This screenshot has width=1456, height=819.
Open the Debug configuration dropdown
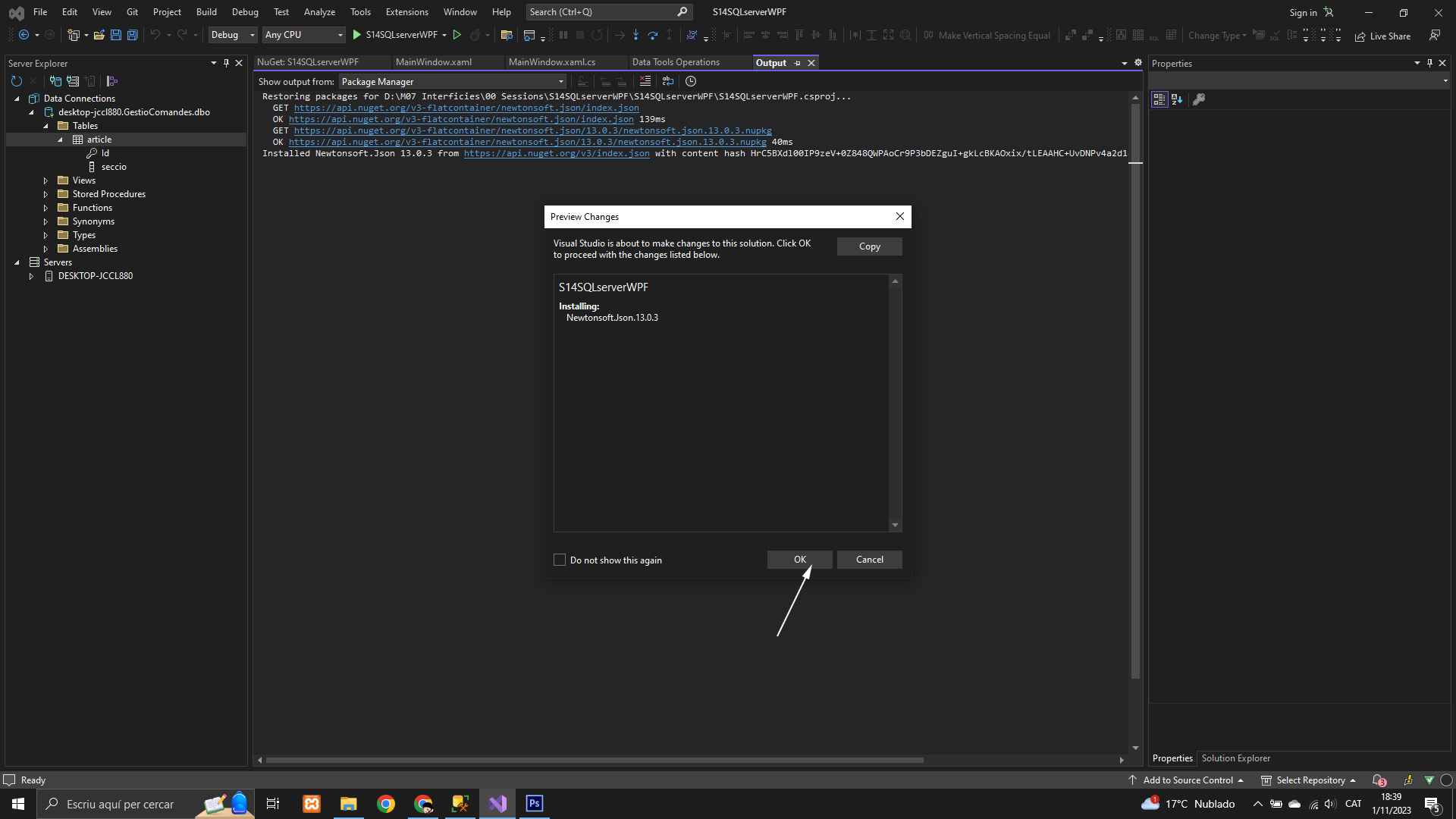(x=233, y=35)
